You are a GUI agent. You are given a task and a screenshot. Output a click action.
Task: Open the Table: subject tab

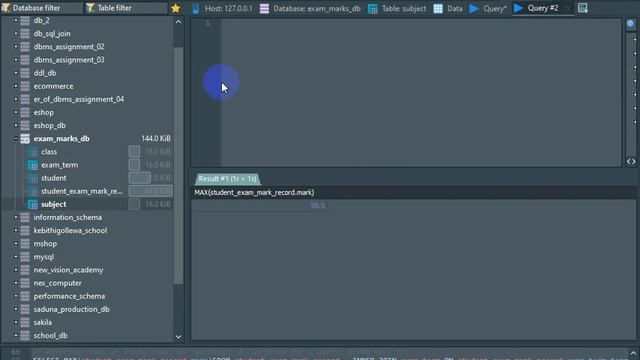tap(397, 8)
